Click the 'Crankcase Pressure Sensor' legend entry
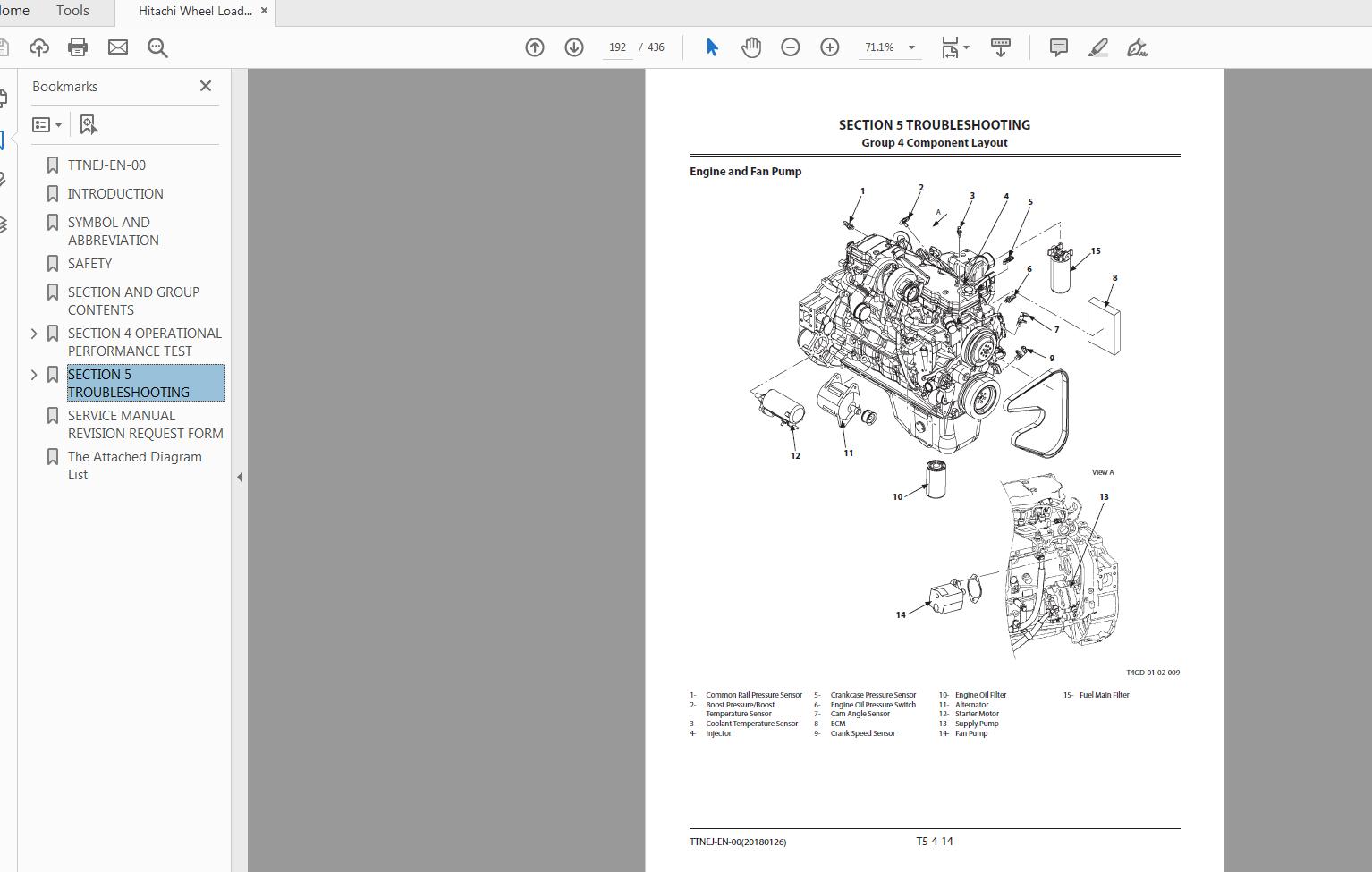The image size is (1372, 872). pyautogui.click(x=873, y=695)
